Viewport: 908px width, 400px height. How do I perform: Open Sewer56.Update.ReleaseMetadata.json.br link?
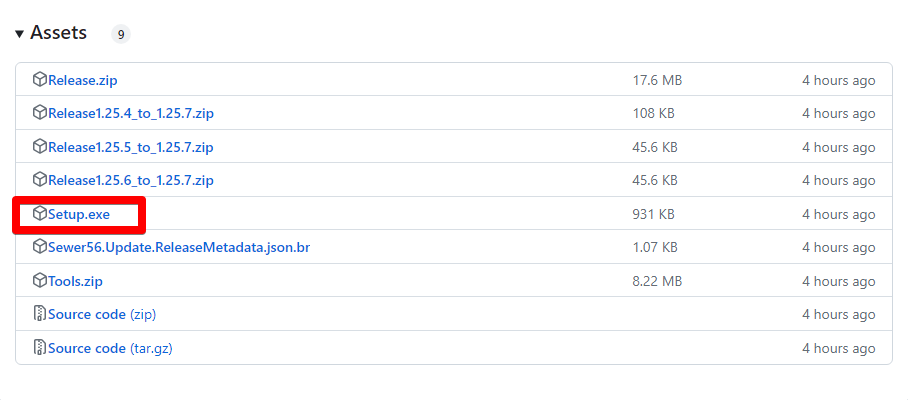(x=179, y=247)
